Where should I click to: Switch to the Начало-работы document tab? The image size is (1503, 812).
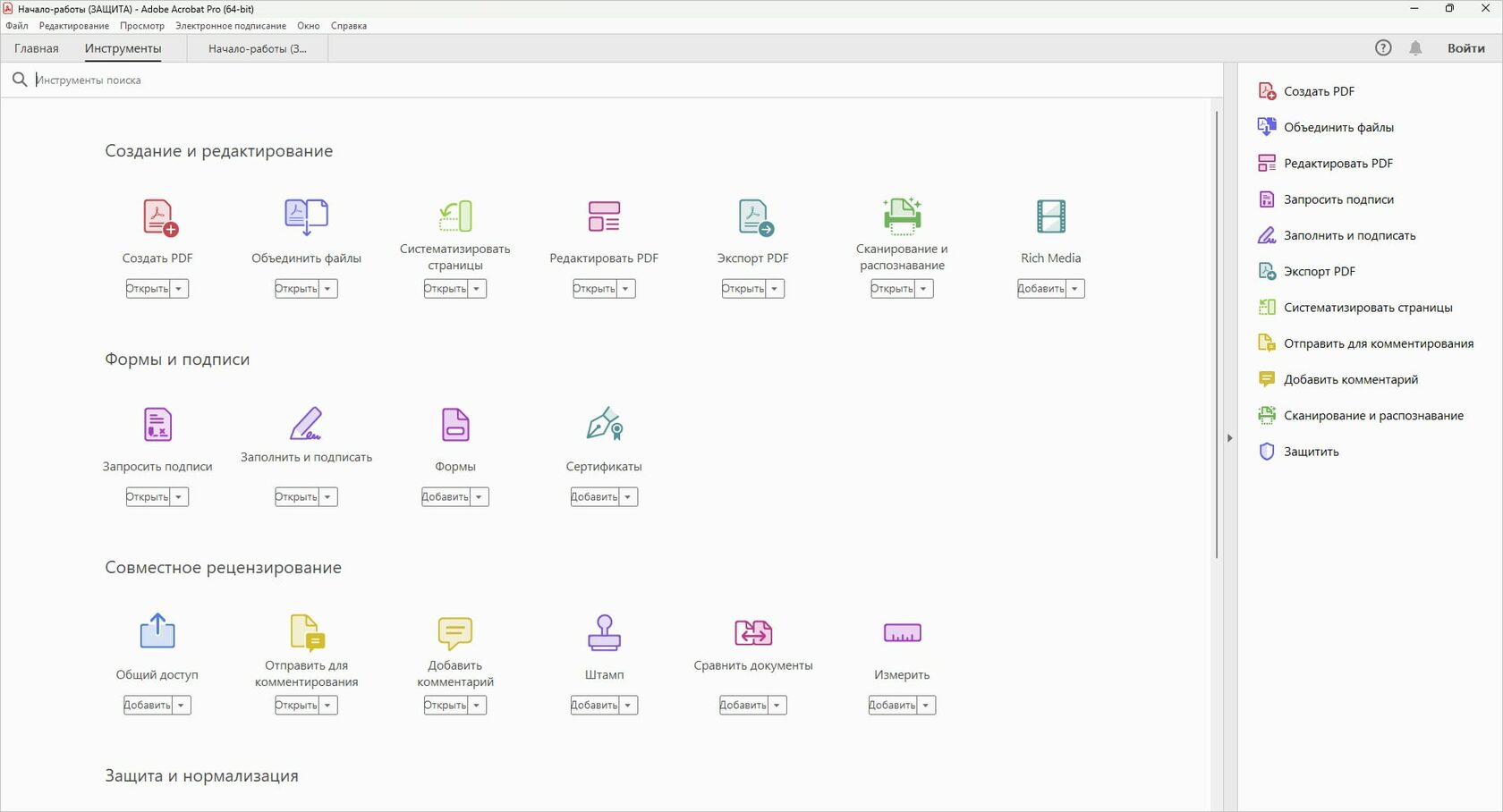point(258,48)
